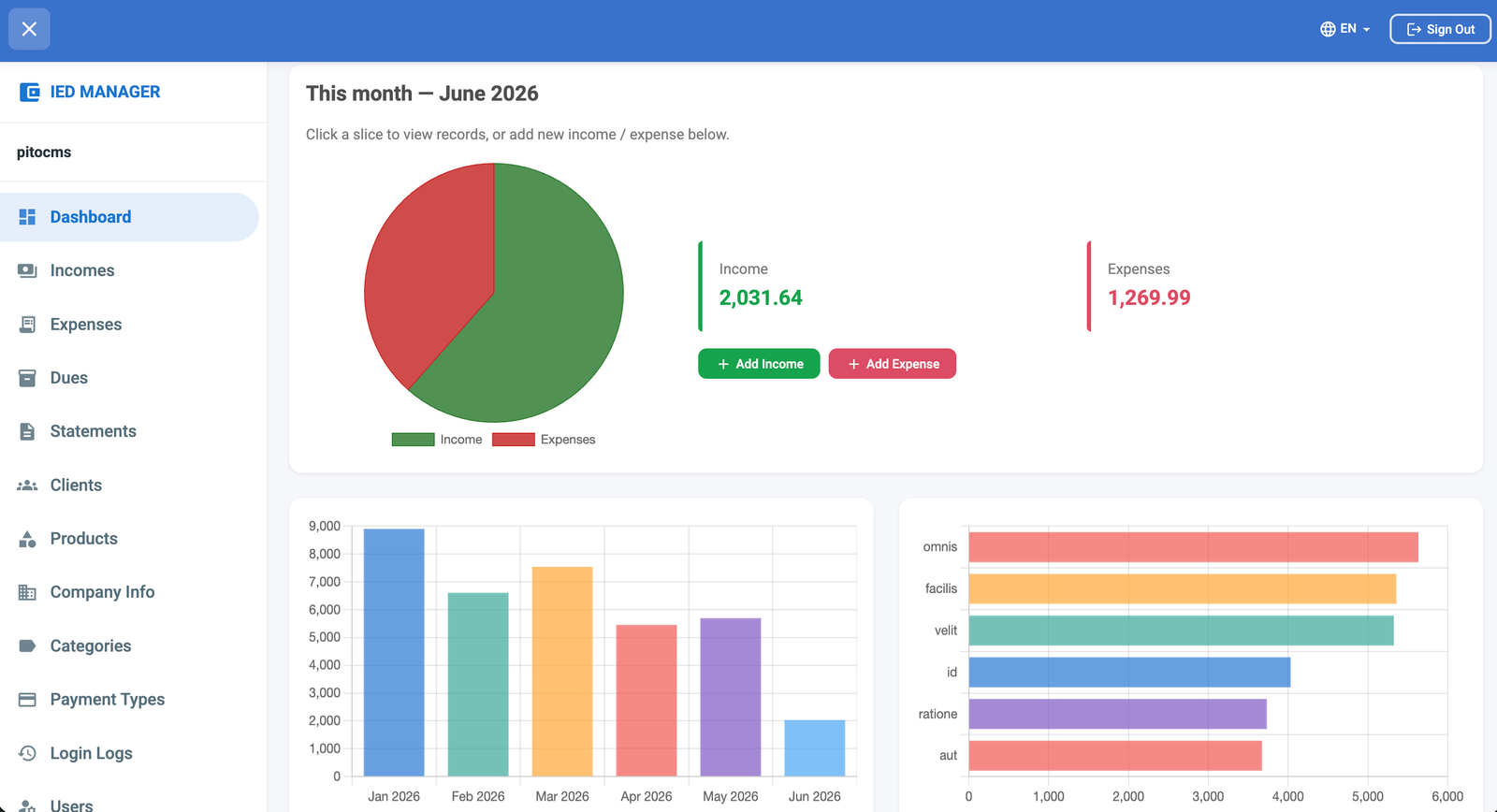Click the IED MANAGER title link
This screenshot has width=1497, height=812.
pos(105,92)
